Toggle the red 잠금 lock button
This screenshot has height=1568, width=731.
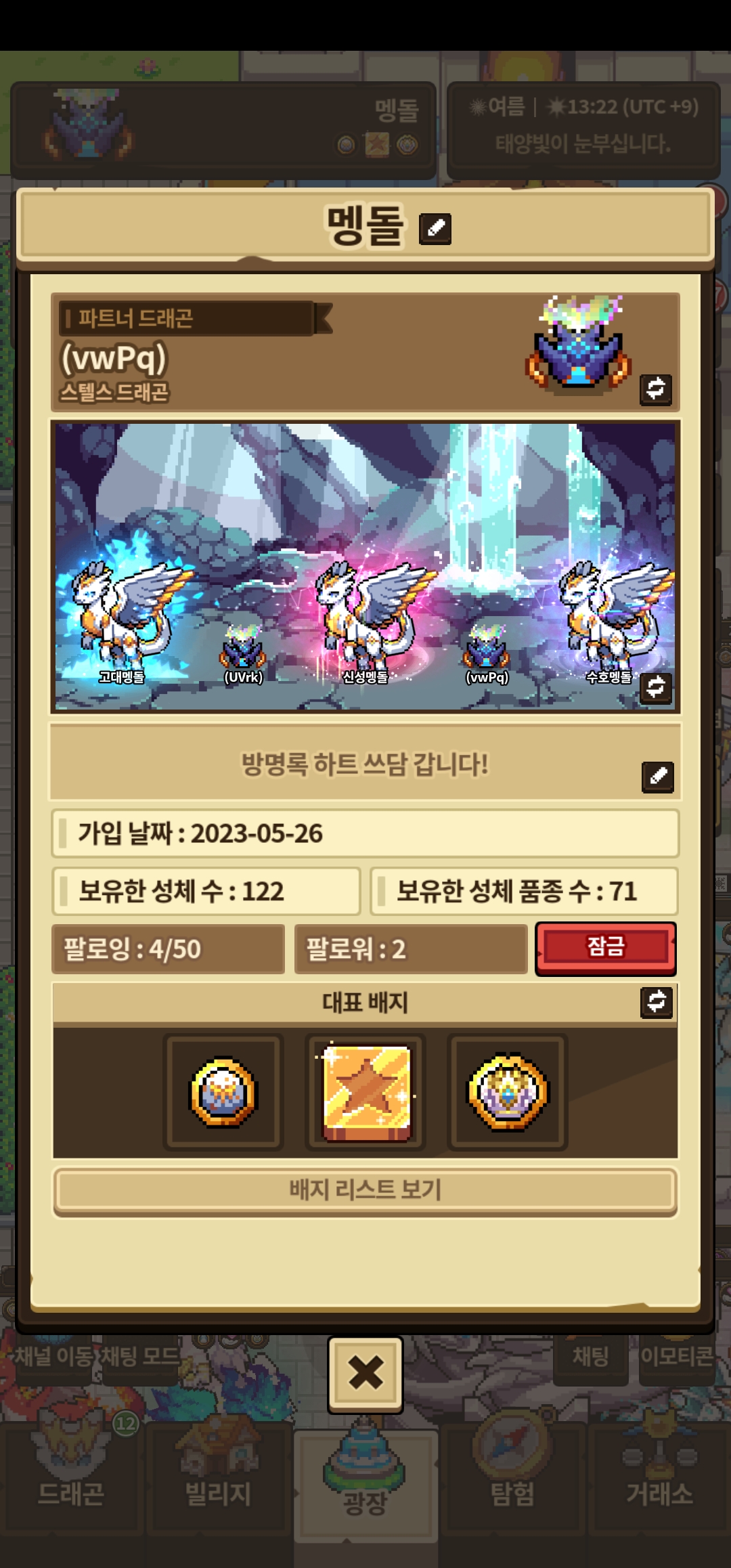[606, 948]
